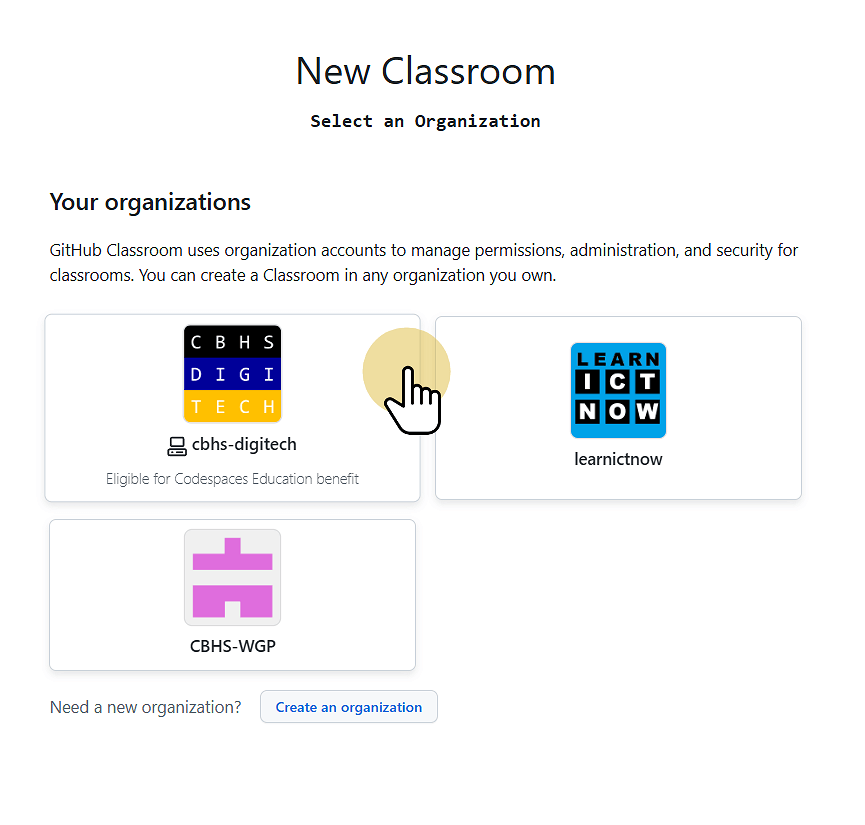Screen dimensions: 865x825
Task: Click the New Classroom page heading
Action: pos(425,71)
